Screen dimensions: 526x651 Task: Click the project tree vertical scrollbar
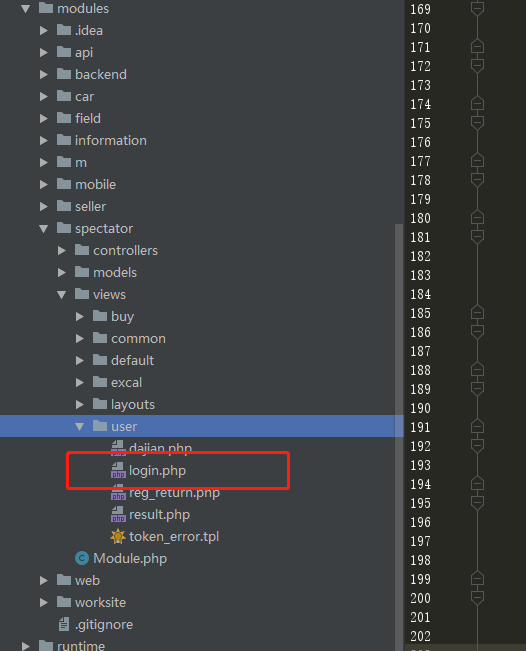point(399,437)
